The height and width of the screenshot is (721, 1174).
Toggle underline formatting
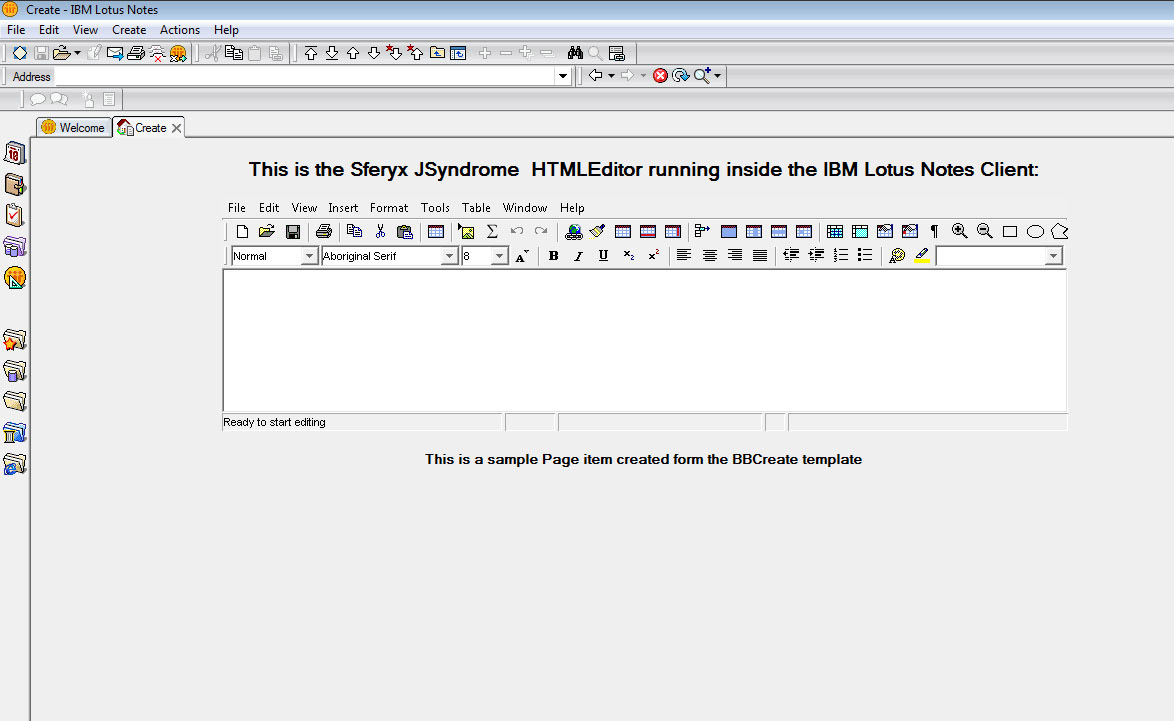coord(603,255)
